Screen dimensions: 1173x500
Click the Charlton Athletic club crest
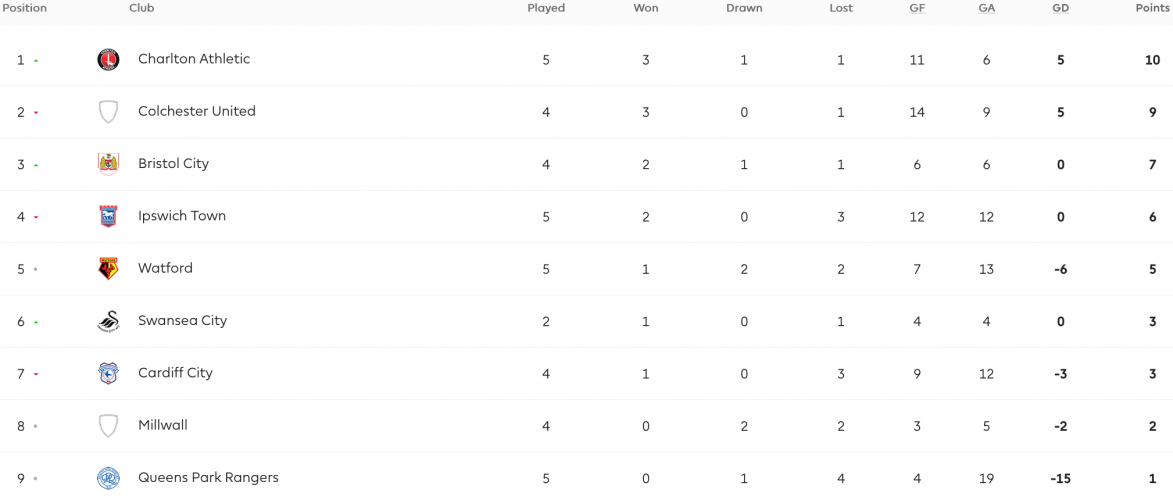point(108,59)
